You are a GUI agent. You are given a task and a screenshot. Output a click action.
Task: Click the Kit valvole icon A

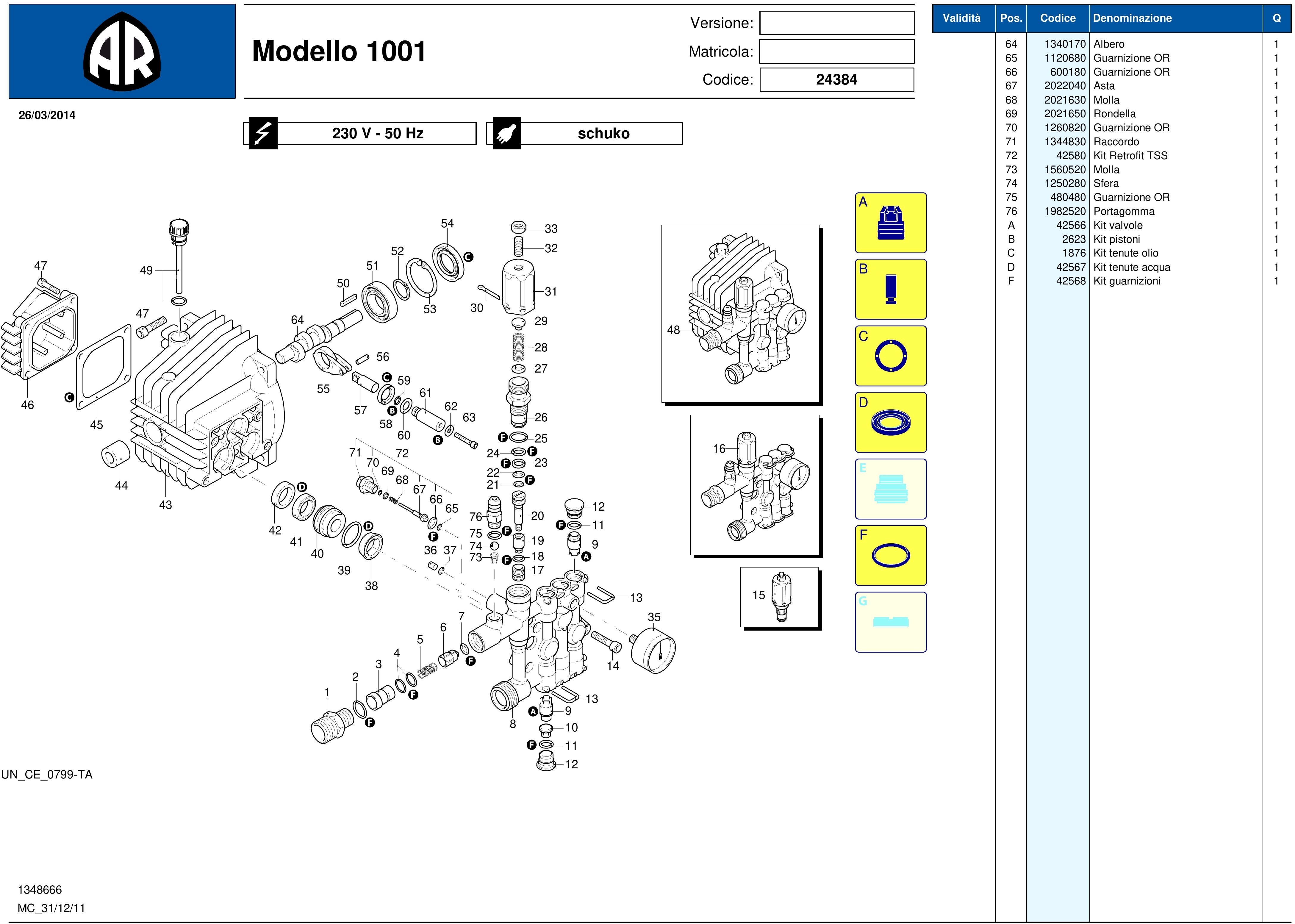click(x=890, y=223)
